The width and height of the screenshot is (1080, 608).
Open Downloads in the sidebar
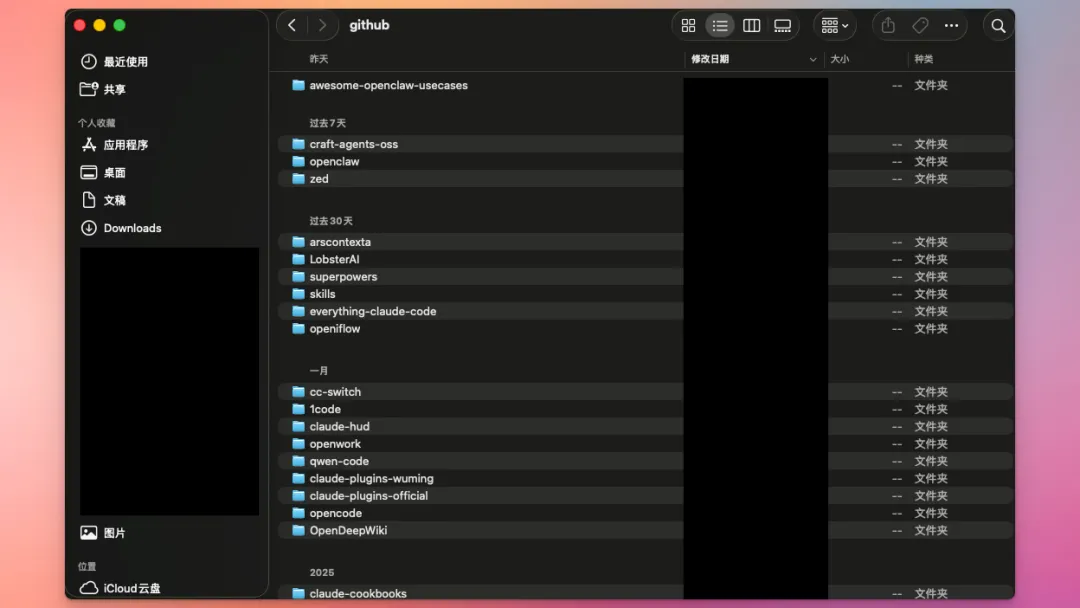[x=121, y=228]
